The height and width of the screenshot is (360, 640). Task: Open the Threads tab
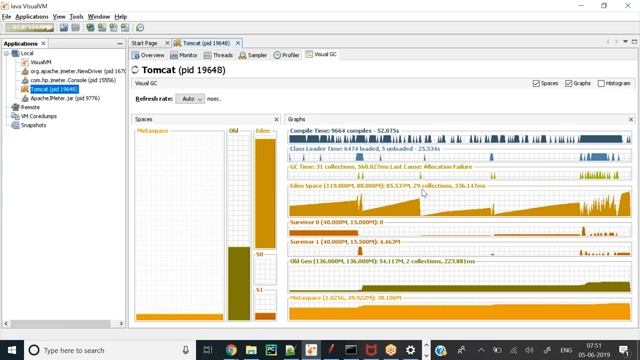218,55
